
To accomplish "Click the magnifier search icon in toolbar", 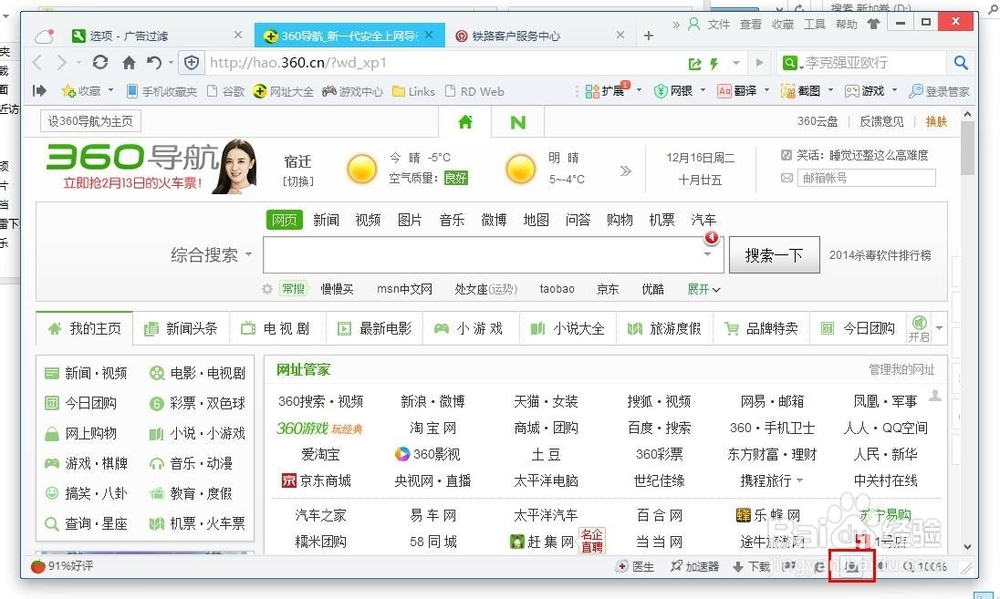I will 961,63.
